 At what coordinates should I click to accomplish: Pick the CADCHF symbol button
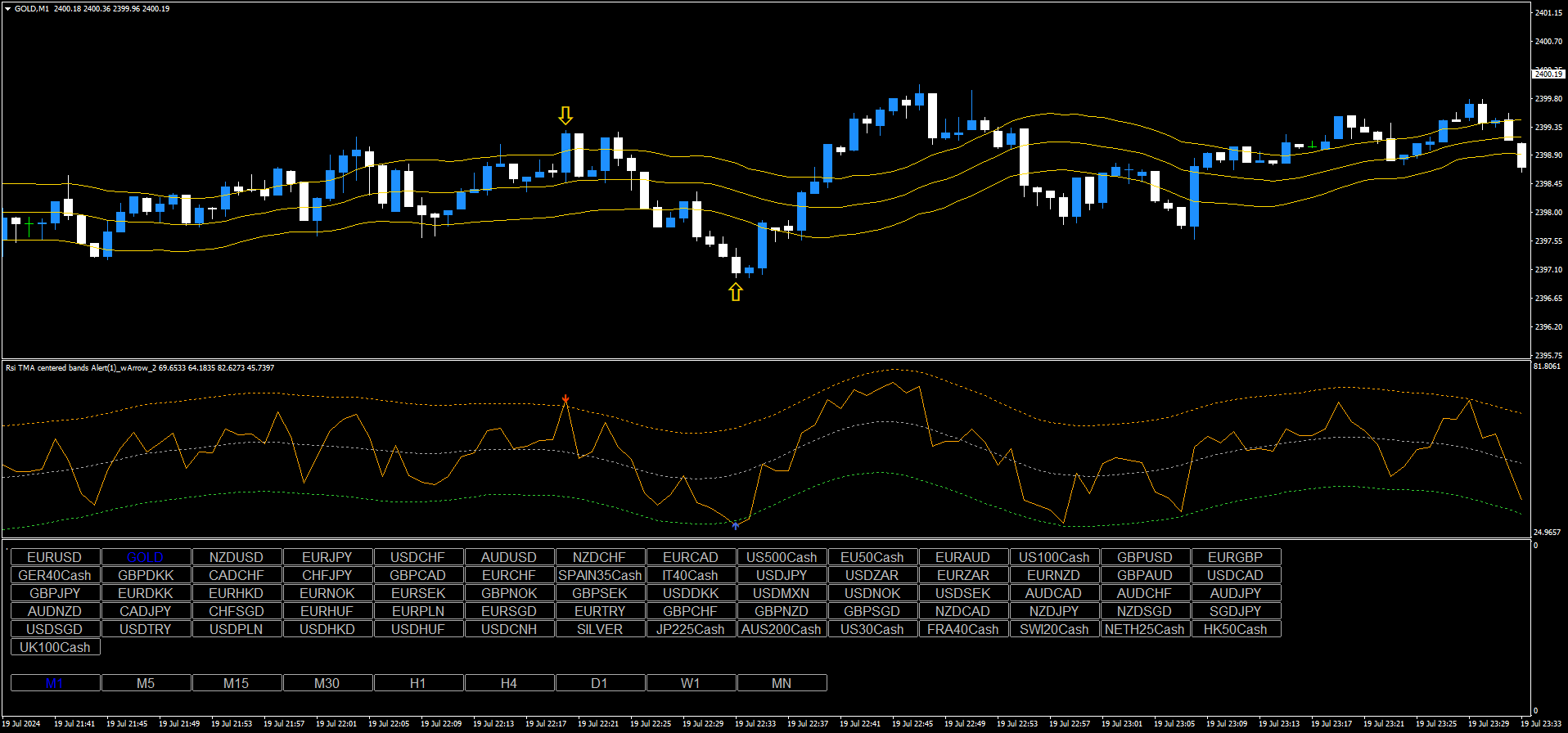[237, 575]
